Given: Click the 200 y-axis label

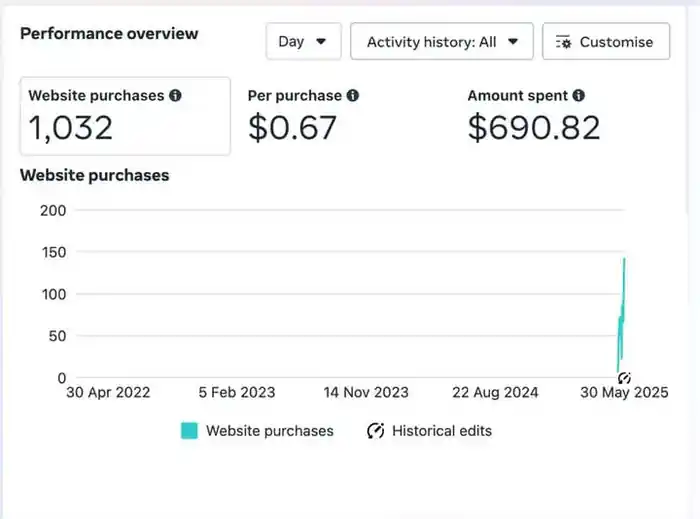Looking at the screenshot, I should click(x=53, y=210).
